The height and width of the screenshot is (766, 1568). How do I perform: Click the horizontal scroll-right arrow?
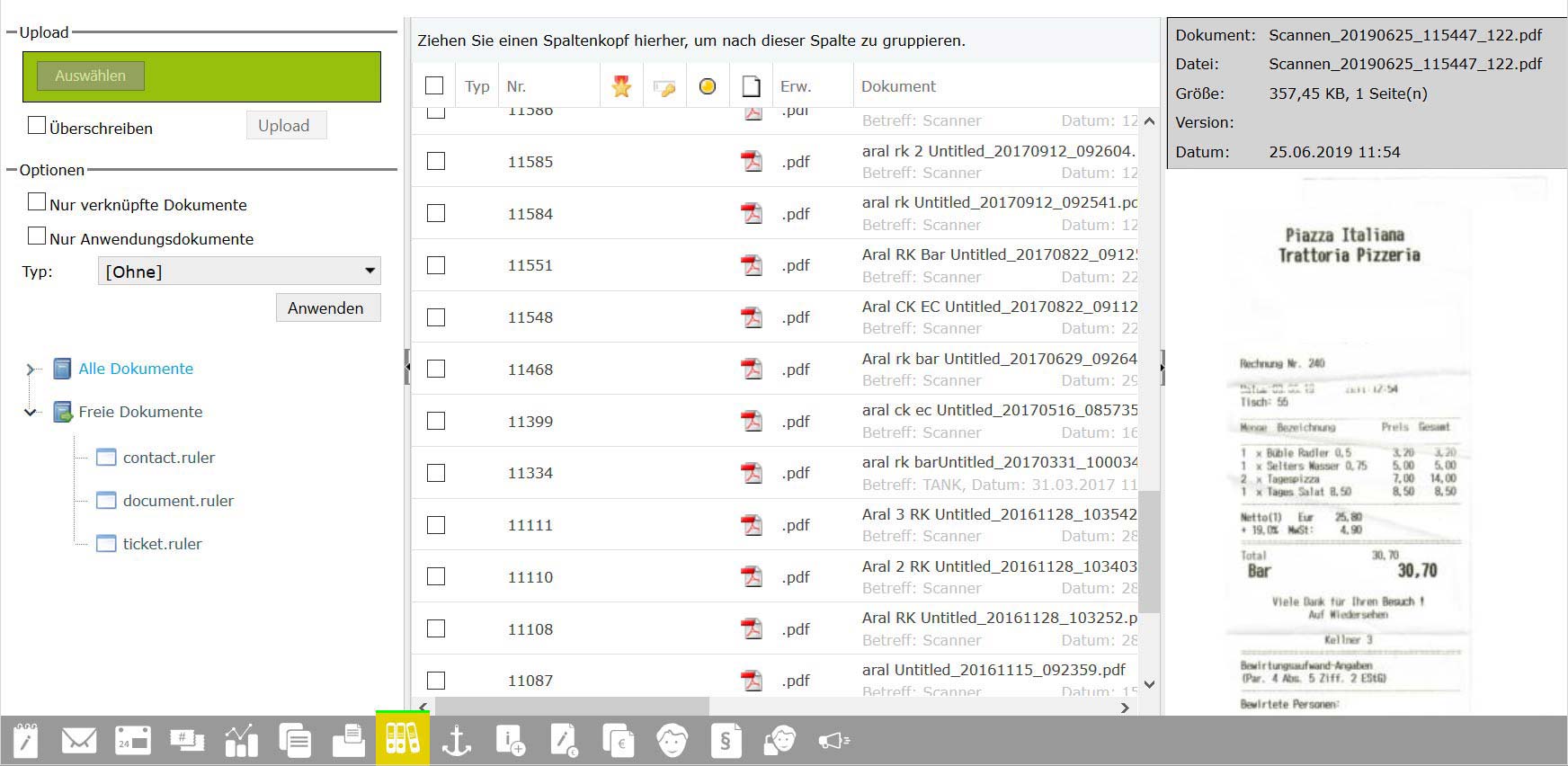coord(1125,708)
